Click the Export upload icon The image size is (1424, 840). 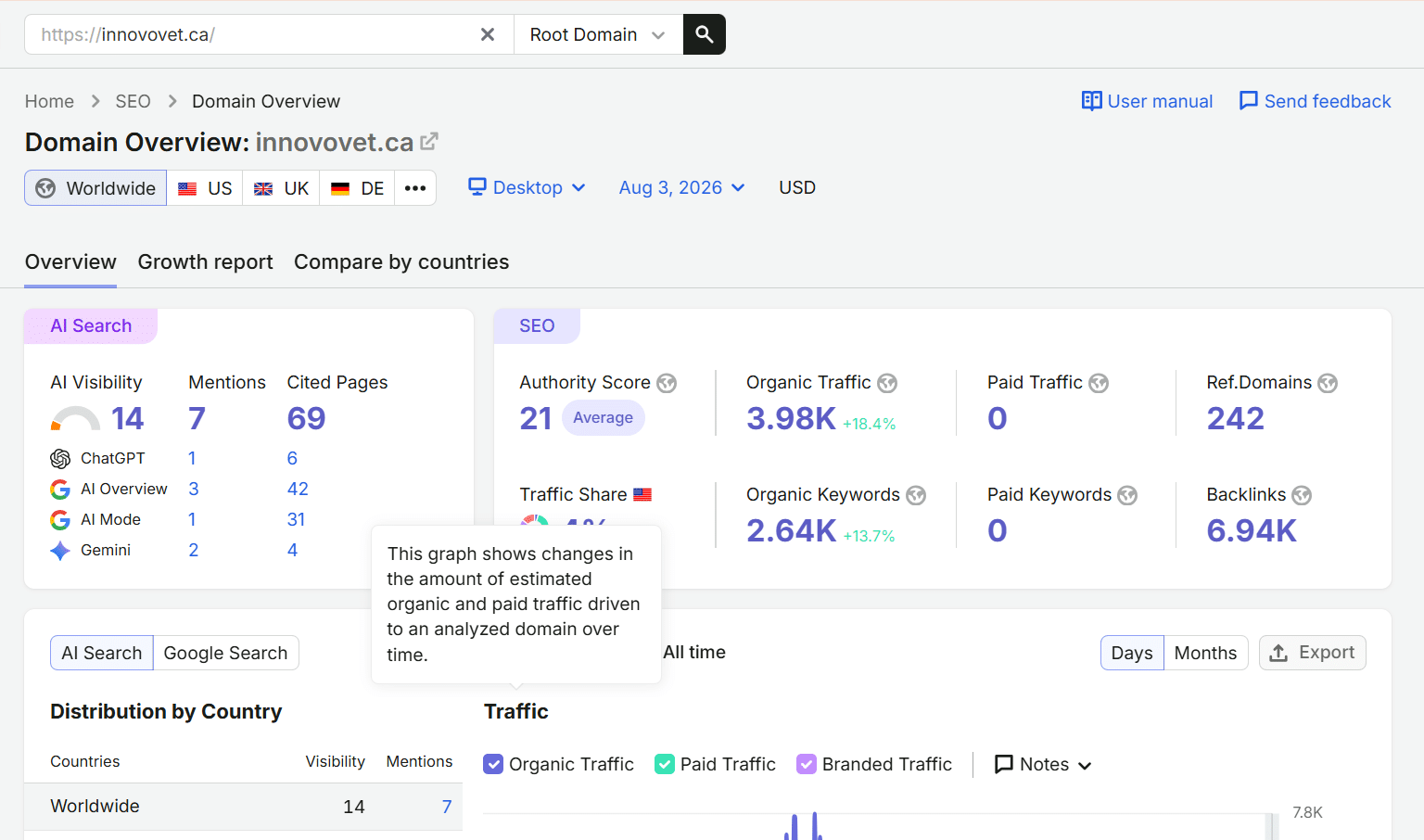[x=1278, y=653]
